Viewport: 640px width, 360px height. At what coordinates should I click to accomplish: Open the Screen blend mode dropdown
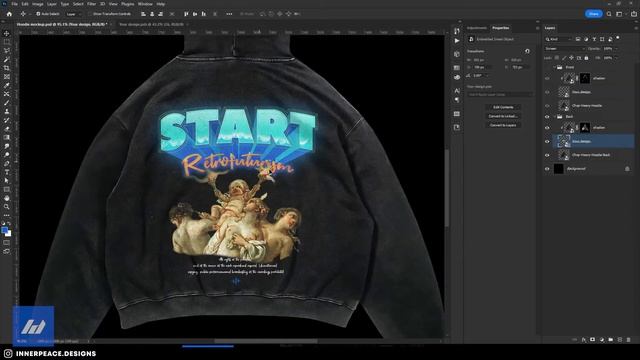(x=565, y=49)
